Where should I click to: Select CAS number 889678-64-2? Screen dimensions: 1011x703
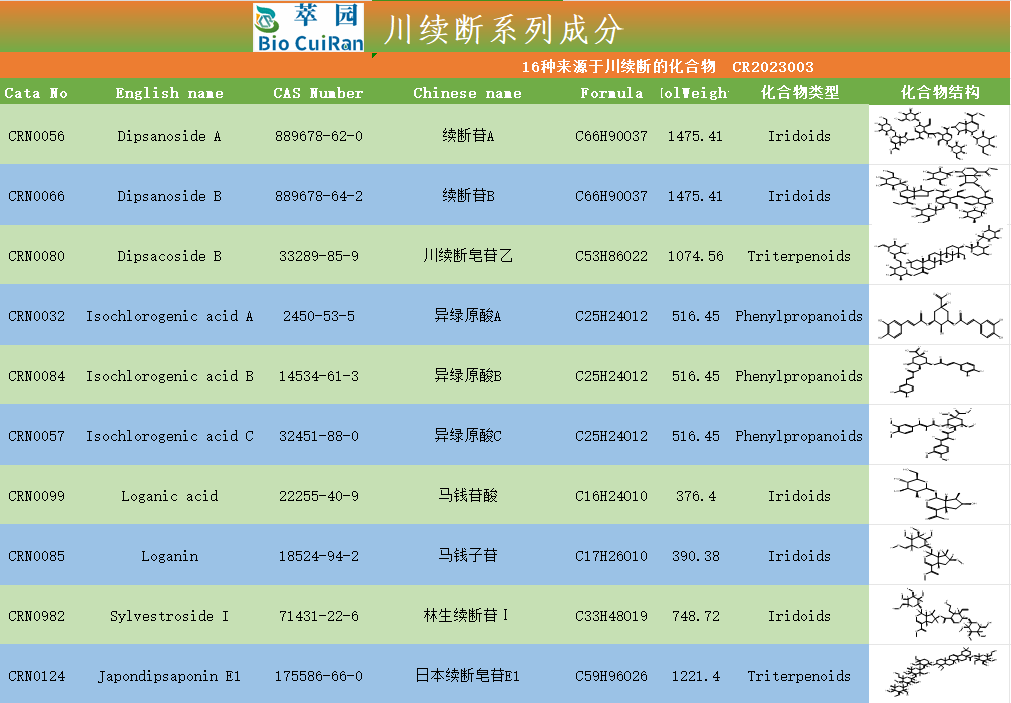coord(319,196)
